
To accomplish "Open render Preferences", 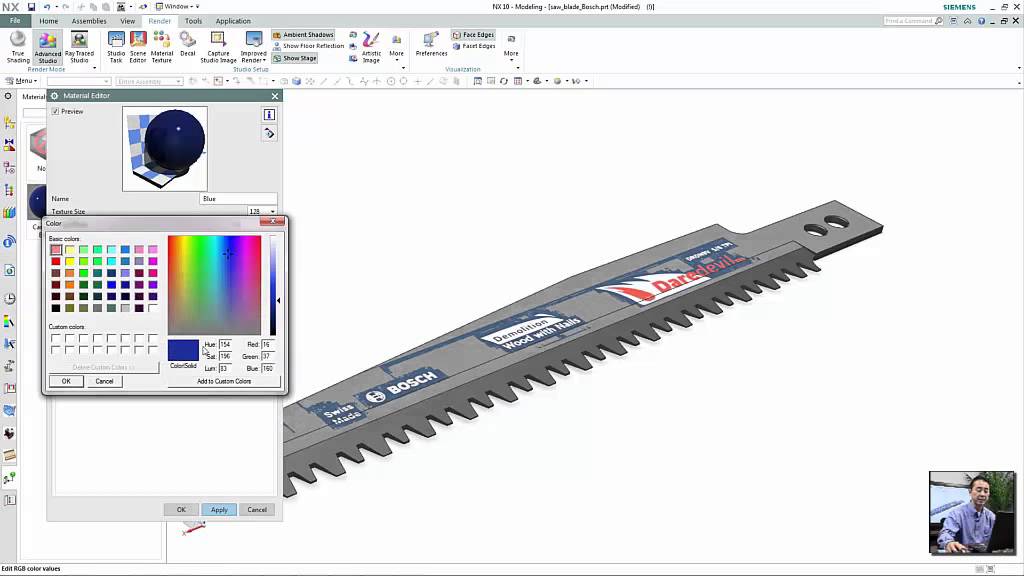I will (431, 44).
